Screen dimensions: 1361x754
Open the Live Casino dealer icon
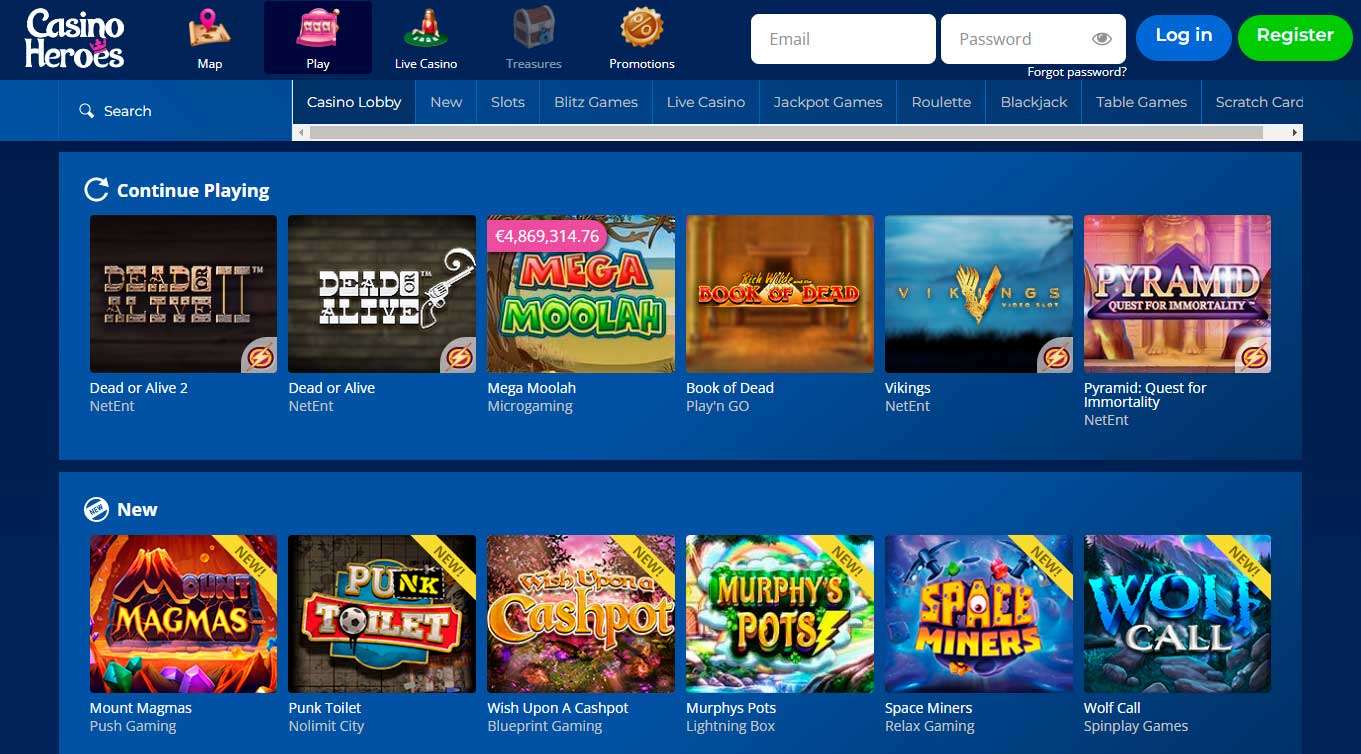coord(426,28)
